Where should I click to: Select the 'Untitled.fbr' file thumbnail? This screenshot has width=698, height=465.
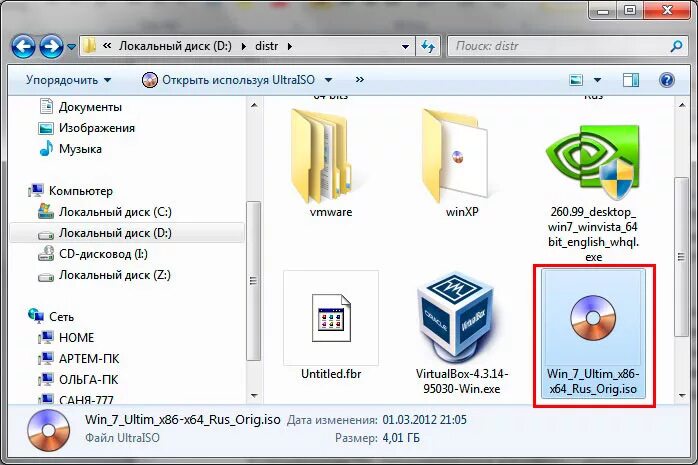331,318
